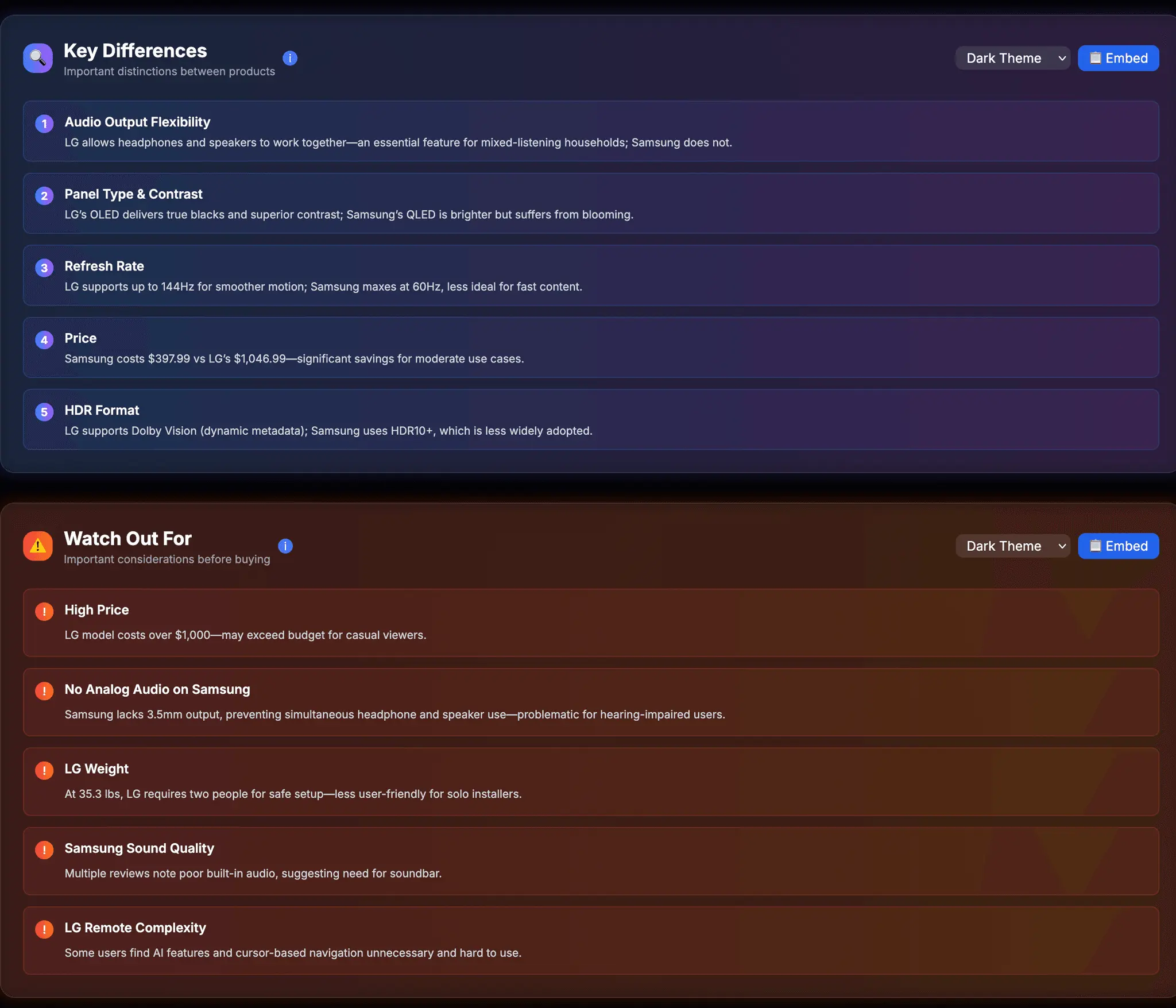Open the info icon beside Watch Out For
This screenshot has width=1176, height=1008.
285,546
